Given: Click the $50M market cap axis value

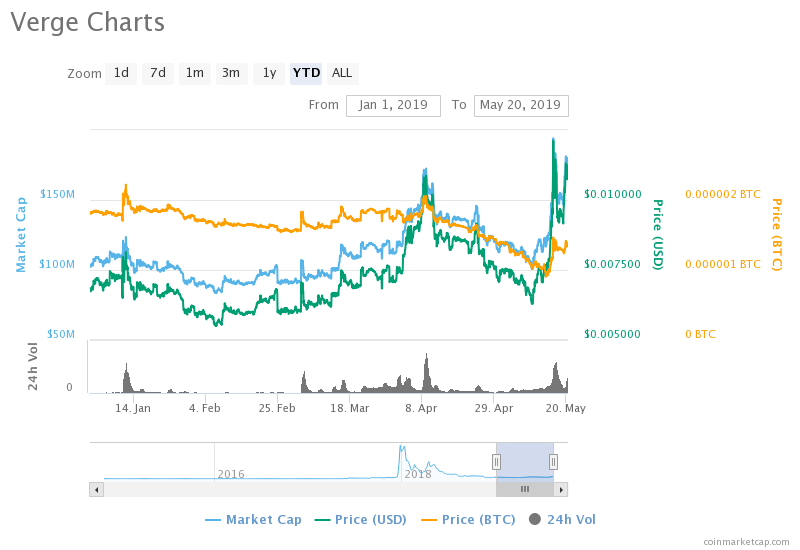Looking at the screenshot, I should point(61,334).
